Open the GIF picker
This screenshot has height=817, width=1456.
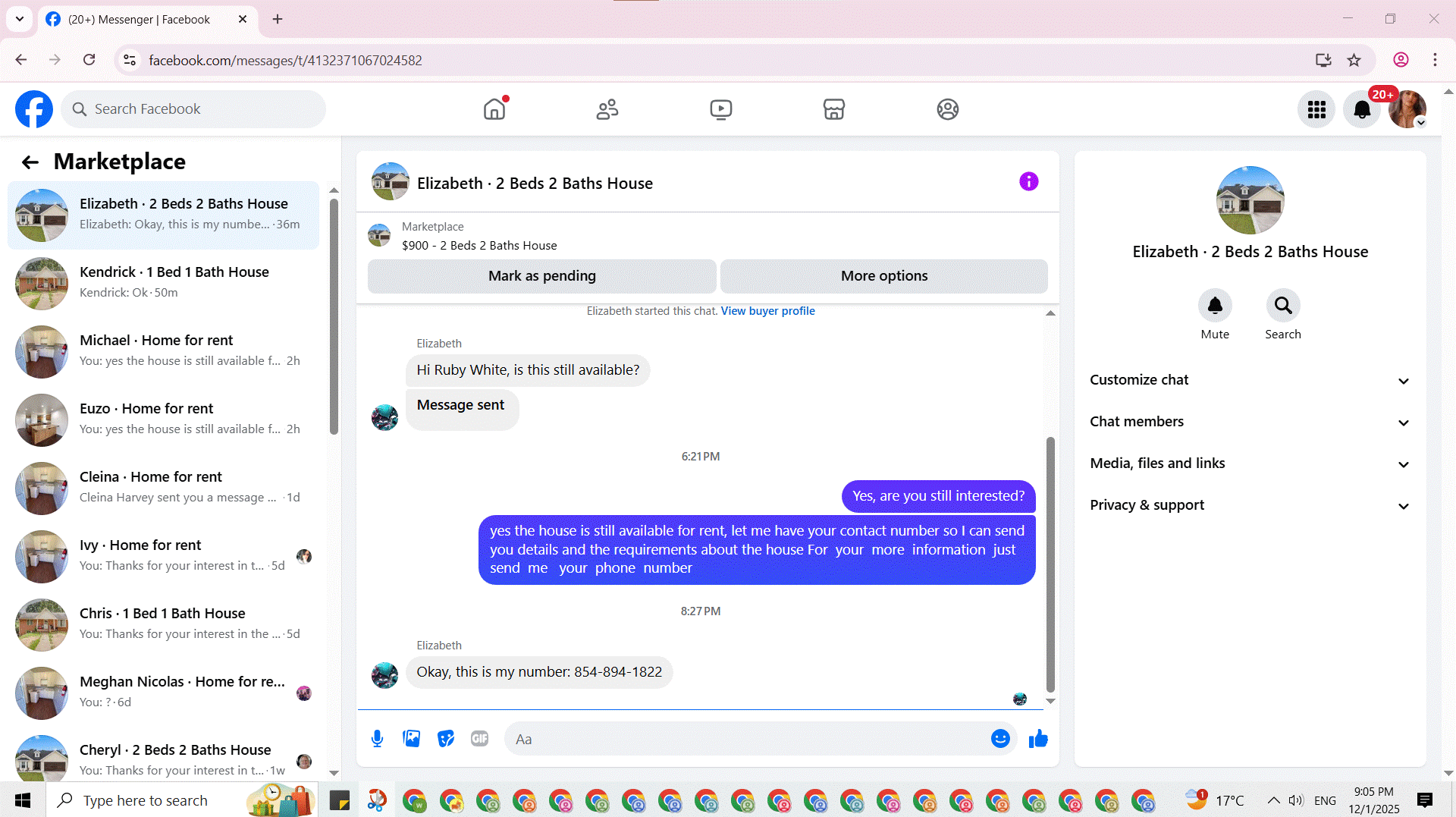(x=479, y=739)
